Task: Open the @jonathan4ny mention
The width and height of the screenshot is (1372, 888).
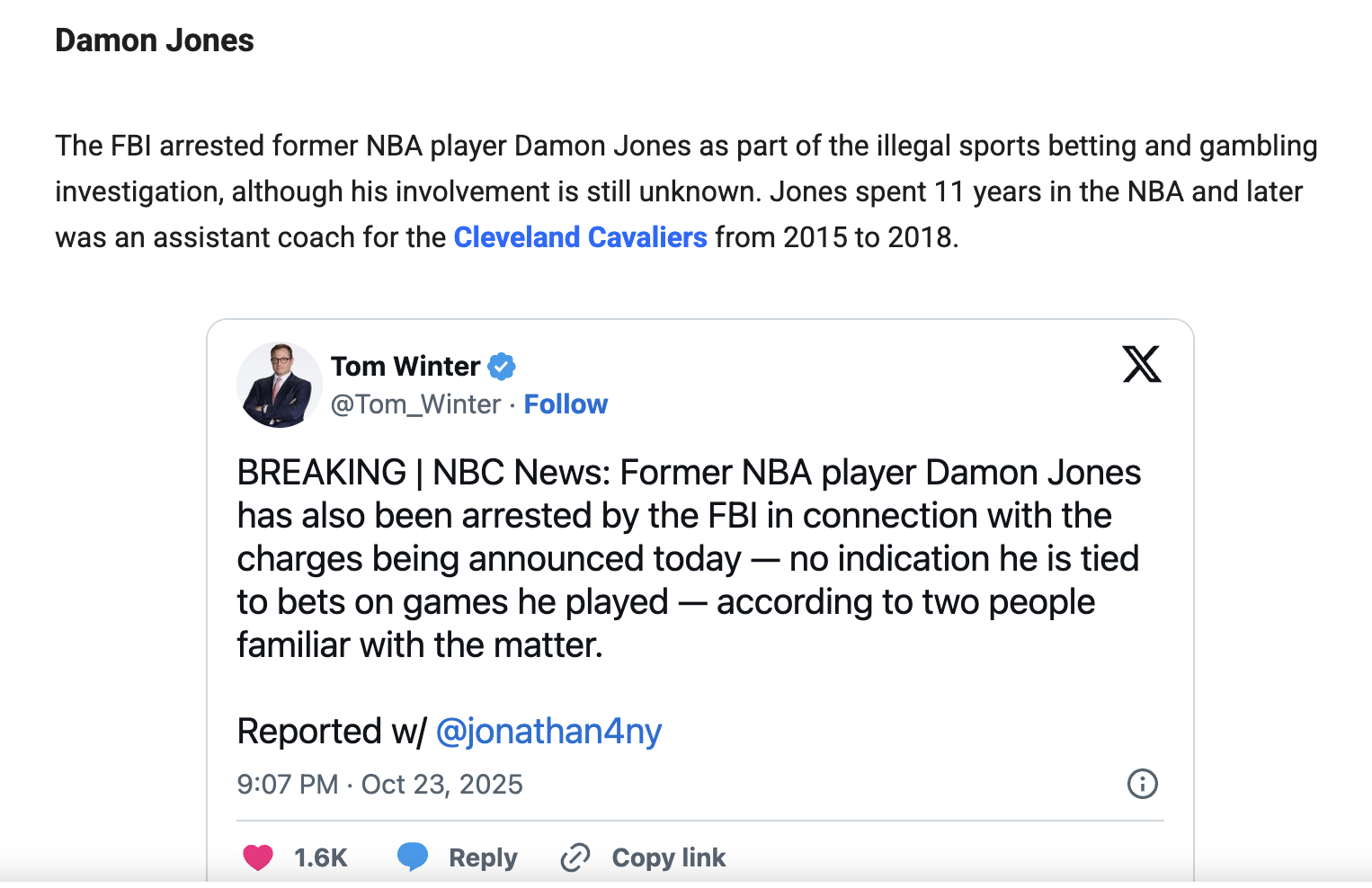Action: 548,732
